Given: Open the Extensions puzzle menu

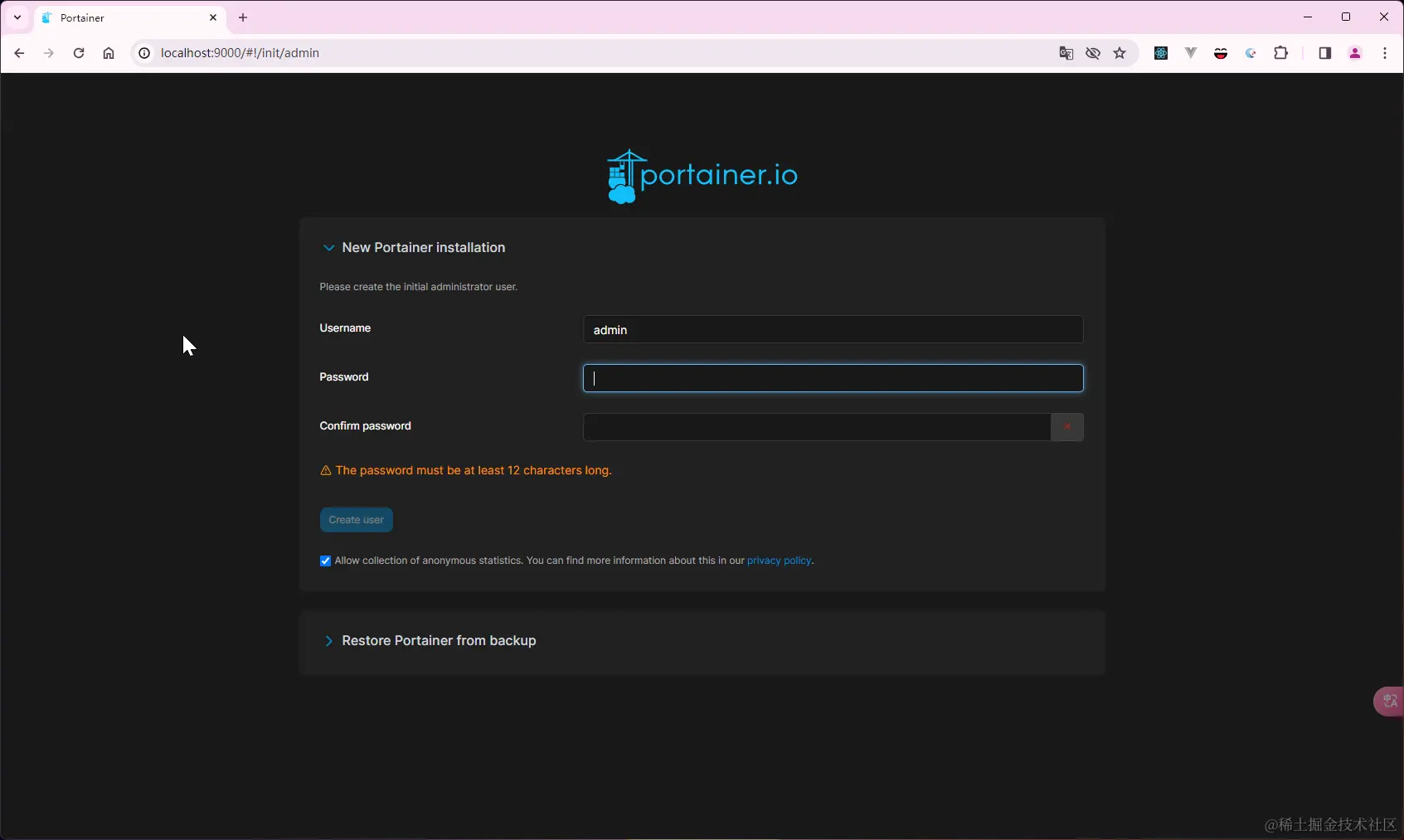Looking at the screenshot, I should (1281, 53).
